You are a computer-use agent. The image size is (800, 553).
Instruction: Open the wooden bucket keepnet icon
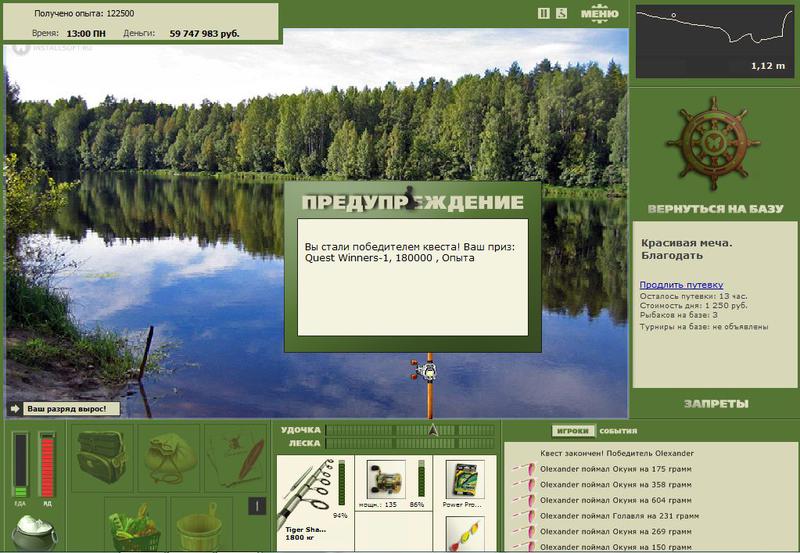pos(202,525)
